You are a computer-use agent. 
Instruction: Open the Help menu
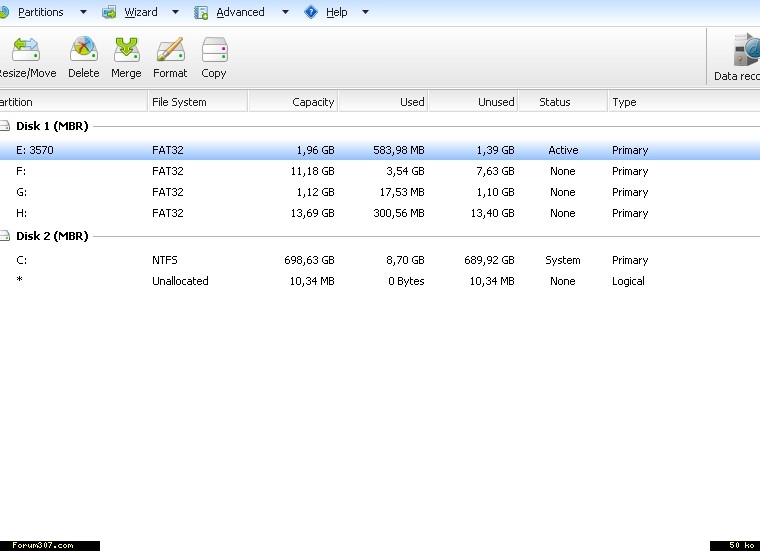pyautogui.click(x=336, y=12)
